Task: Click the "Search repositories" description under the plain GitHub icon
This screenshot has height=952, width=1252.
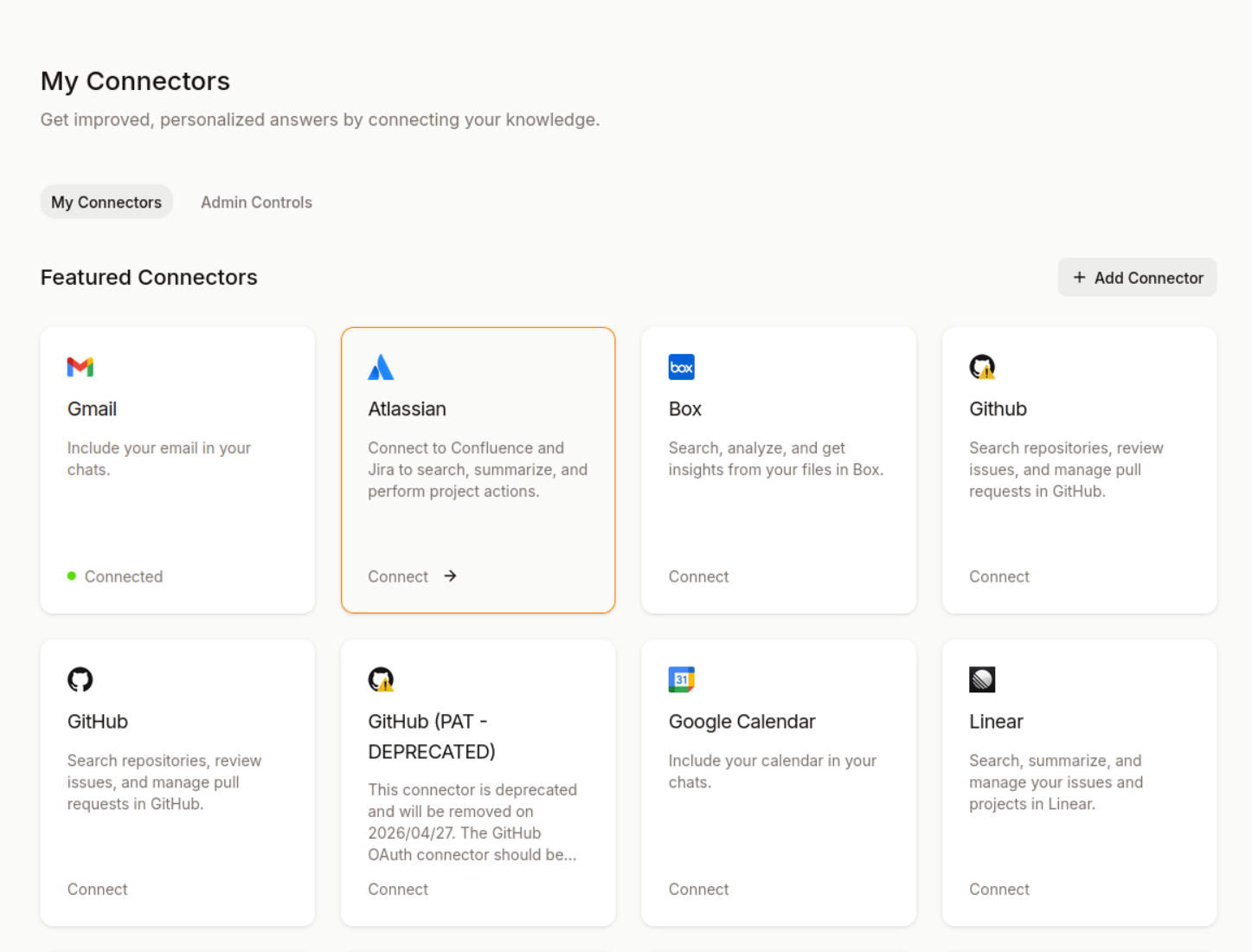Action: [x=164, y=782]
